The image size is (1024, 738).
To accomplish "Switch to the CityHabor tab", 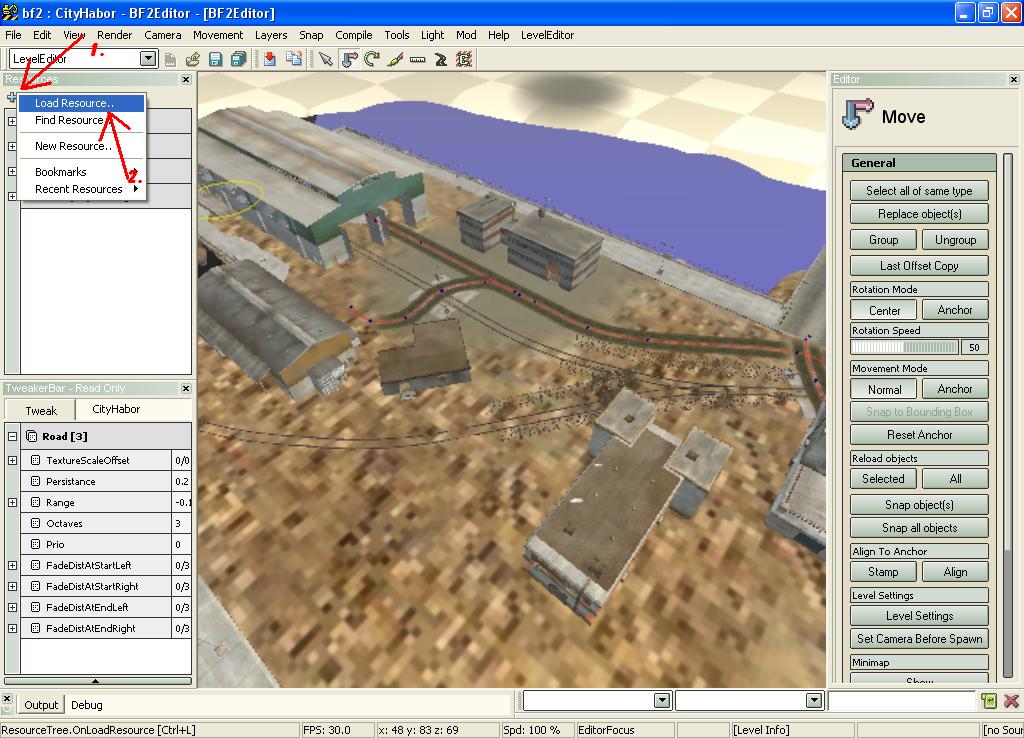I will pyautogui.click(x=116, y=409).
